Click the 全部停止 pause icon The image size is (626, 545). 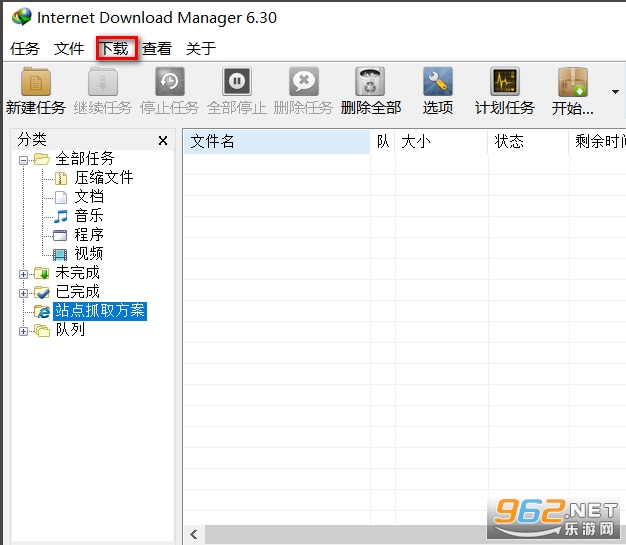coord(237,82)
